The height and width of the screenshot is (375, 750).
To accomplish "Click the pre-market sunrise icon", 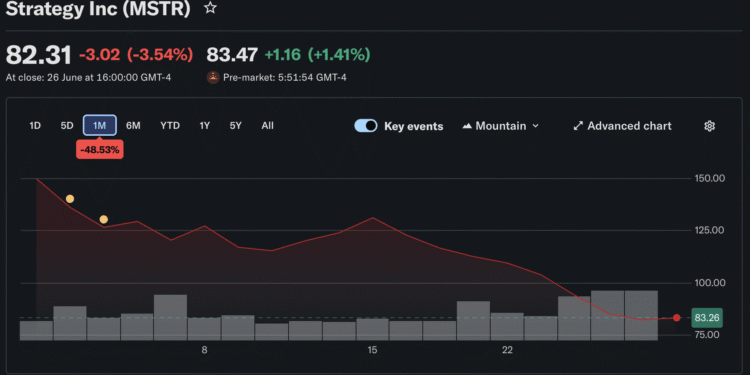I will click(x=213, y=77).
